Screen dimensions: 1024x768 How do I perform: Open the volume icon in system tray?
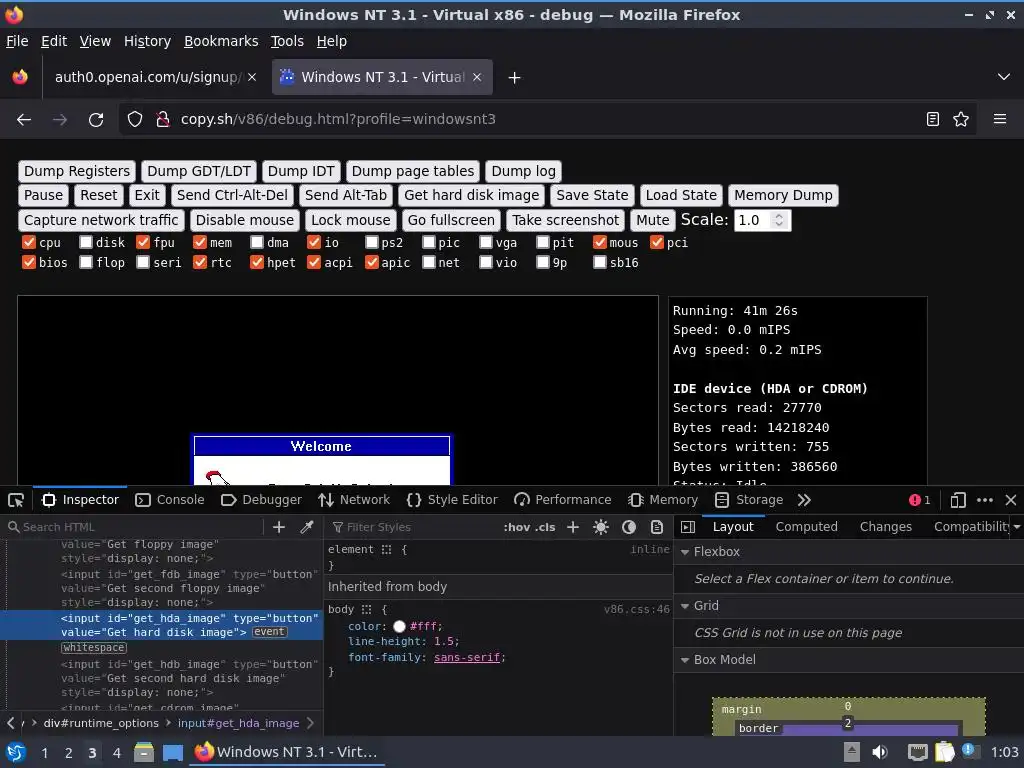coord(880,752)
